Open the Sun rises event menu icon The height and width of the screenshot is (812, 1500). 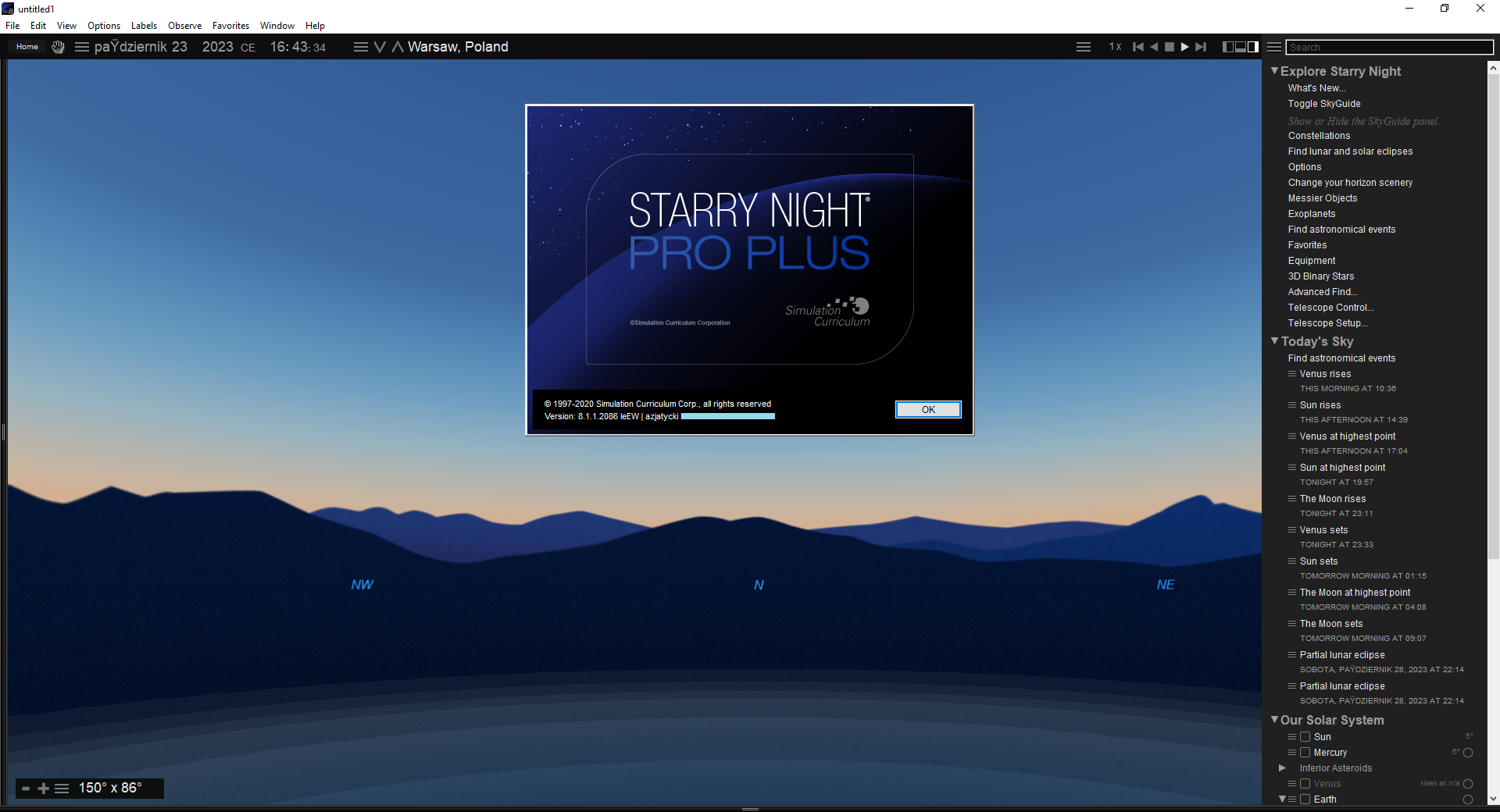pyautogui.click(x=1292, y=405)
